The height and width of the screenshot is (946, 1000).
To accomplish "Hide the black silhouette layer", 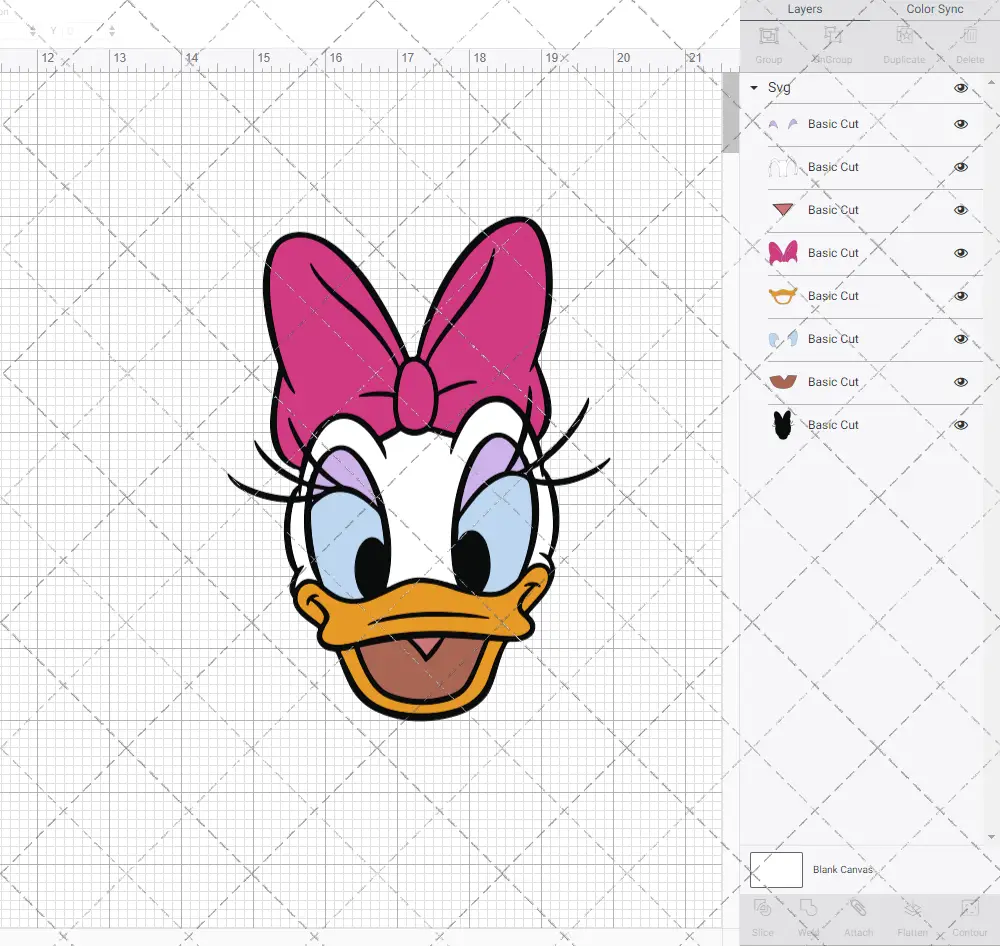I will point(960,425).
